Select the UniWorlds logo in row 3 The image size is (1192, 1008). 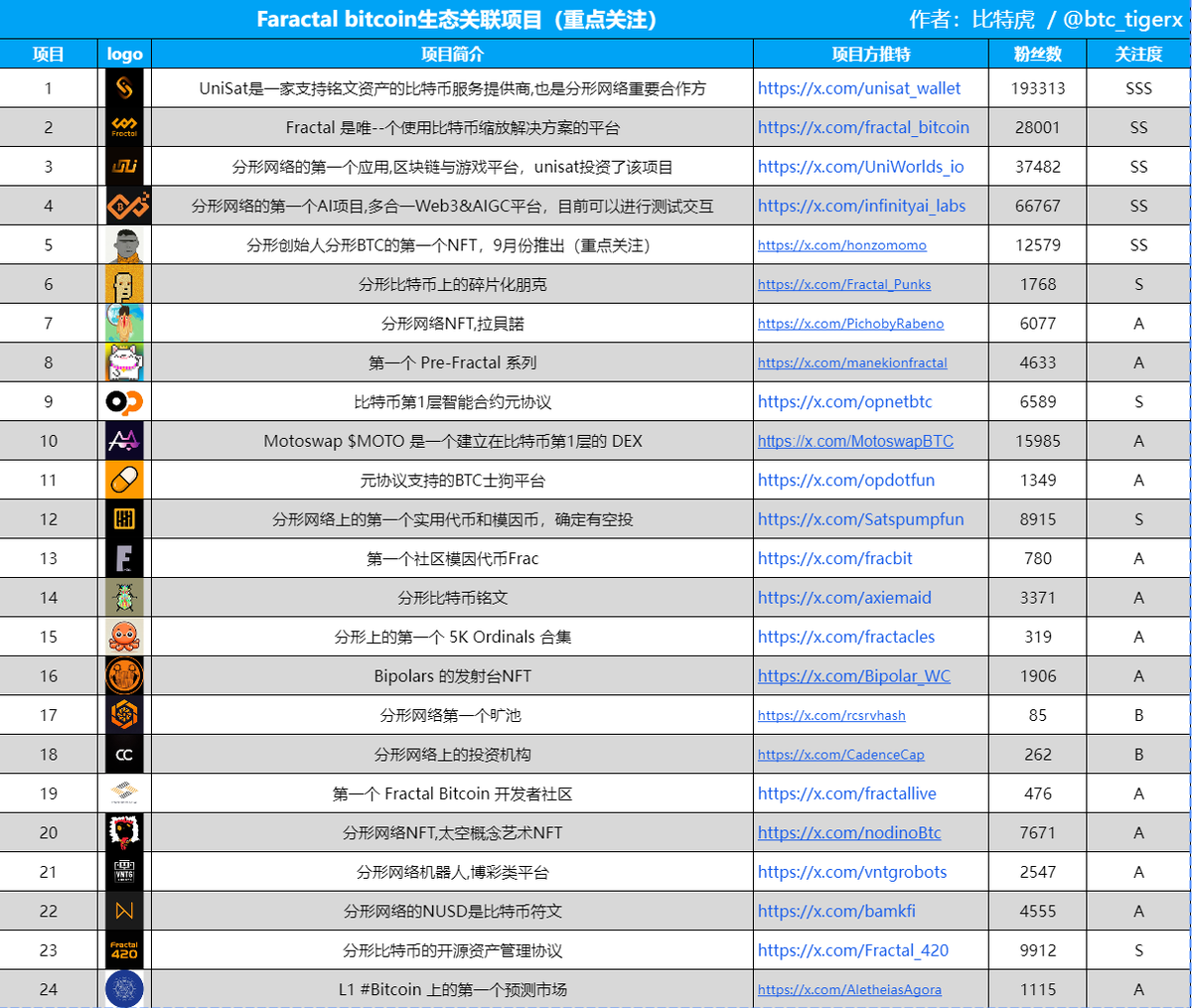click(x=124, y=167)
